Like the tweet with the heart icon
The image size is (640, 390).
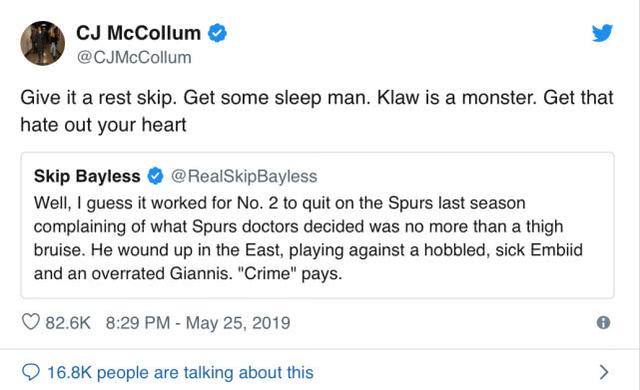click(x=31, y=322)
